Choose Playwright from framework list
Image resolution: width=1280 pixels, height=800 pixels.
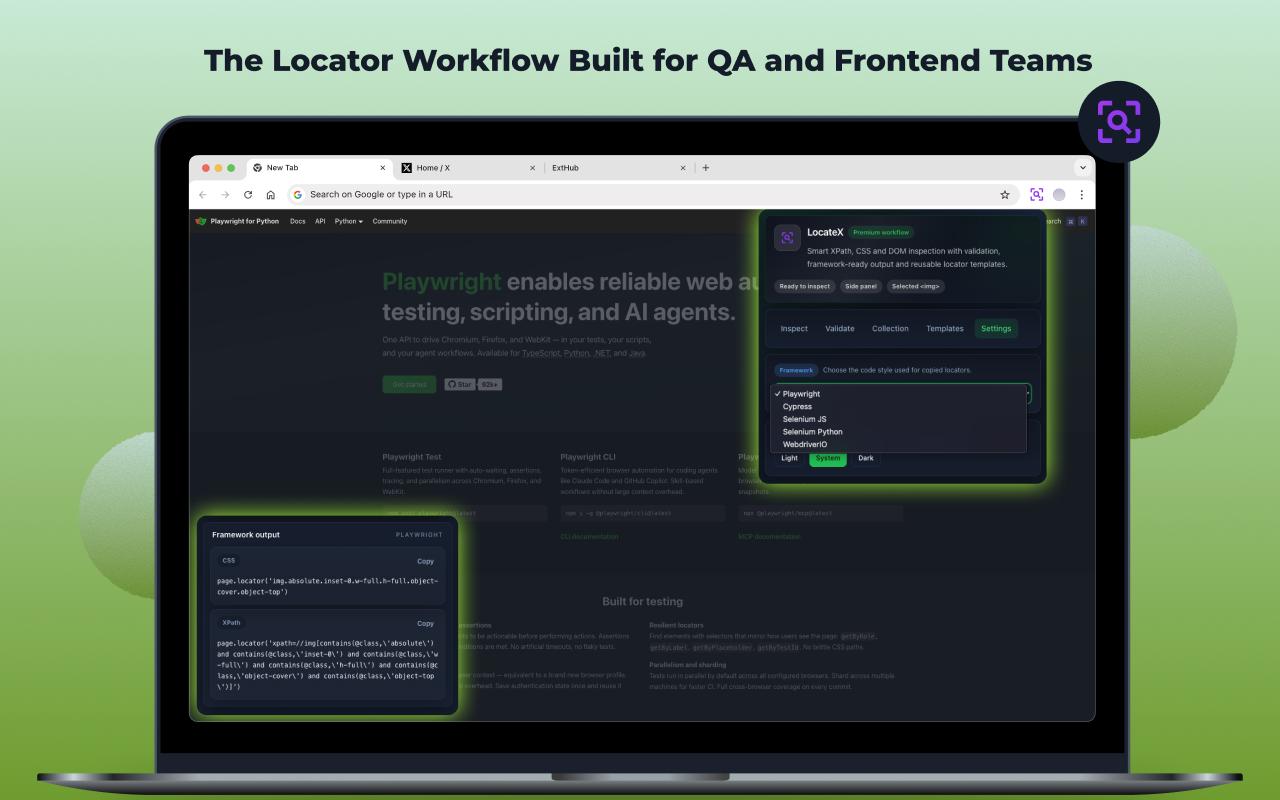click(x=898, y=394)
